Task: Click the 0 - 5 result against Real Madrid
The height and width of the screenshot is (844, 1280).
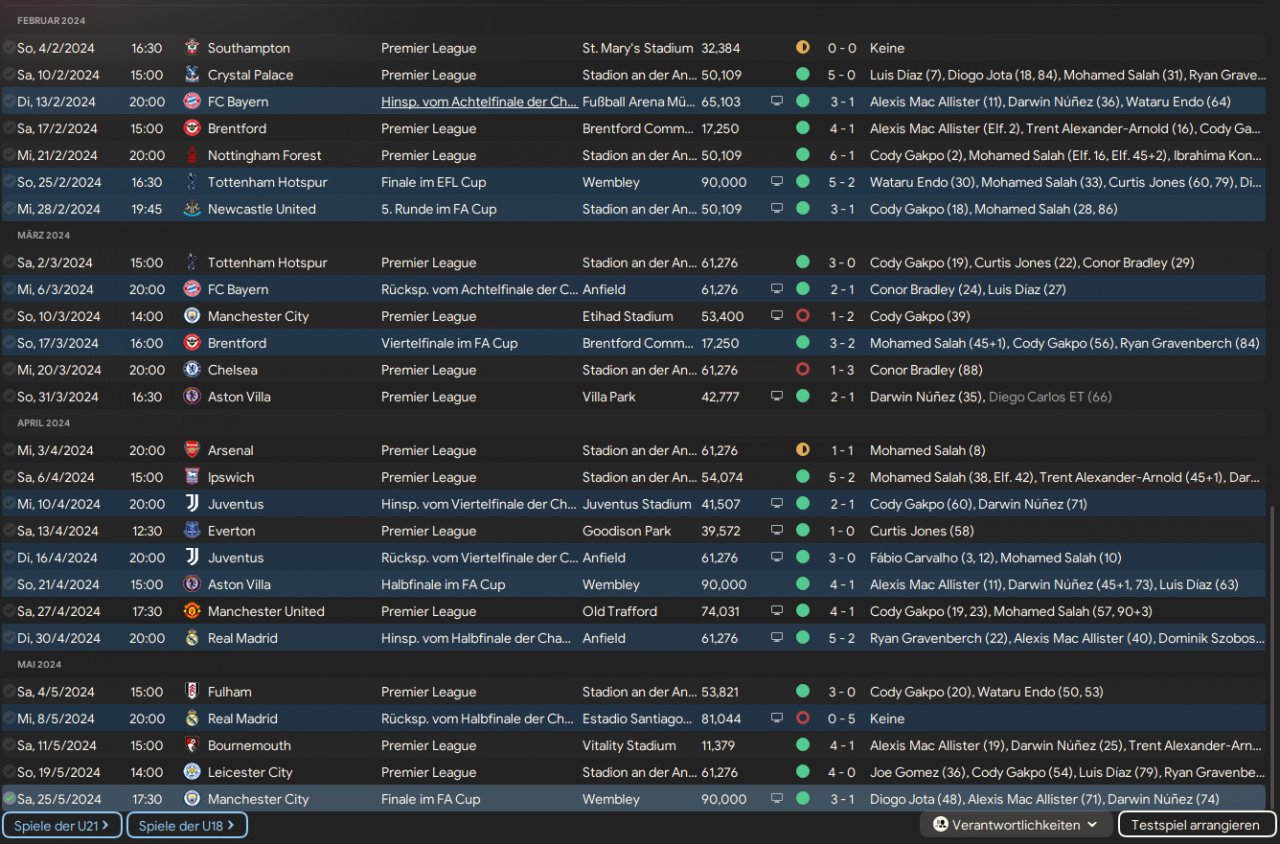Action: [841, 718]
